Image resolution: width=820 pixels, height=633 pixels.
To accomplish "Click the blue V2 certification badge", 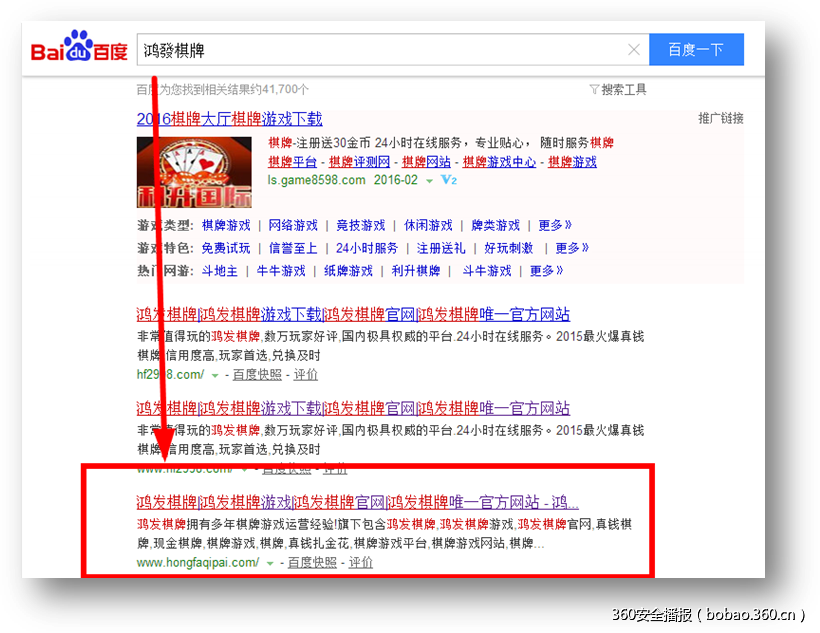I will click(447, 179).
